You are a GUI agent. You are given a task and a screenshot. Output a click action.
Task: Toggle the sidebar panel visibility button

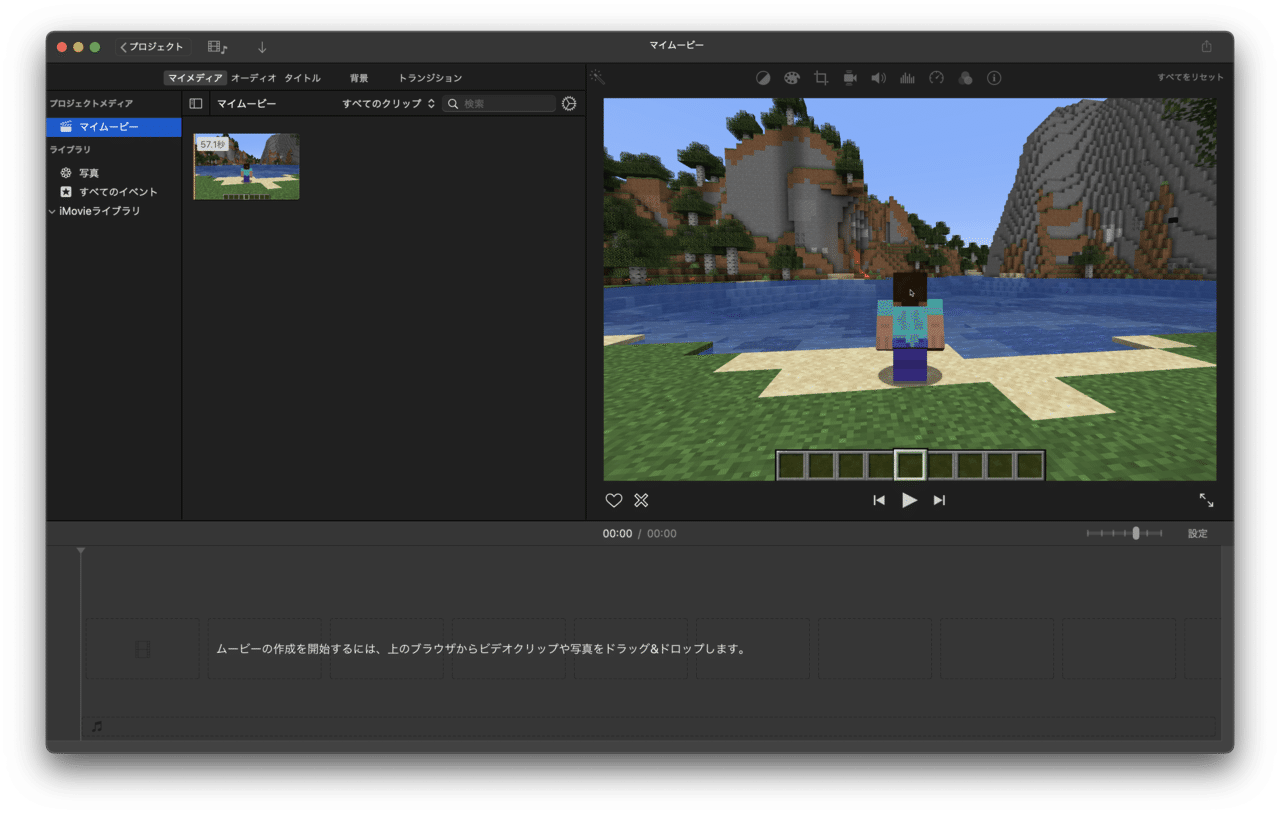[x=195, y=103]
